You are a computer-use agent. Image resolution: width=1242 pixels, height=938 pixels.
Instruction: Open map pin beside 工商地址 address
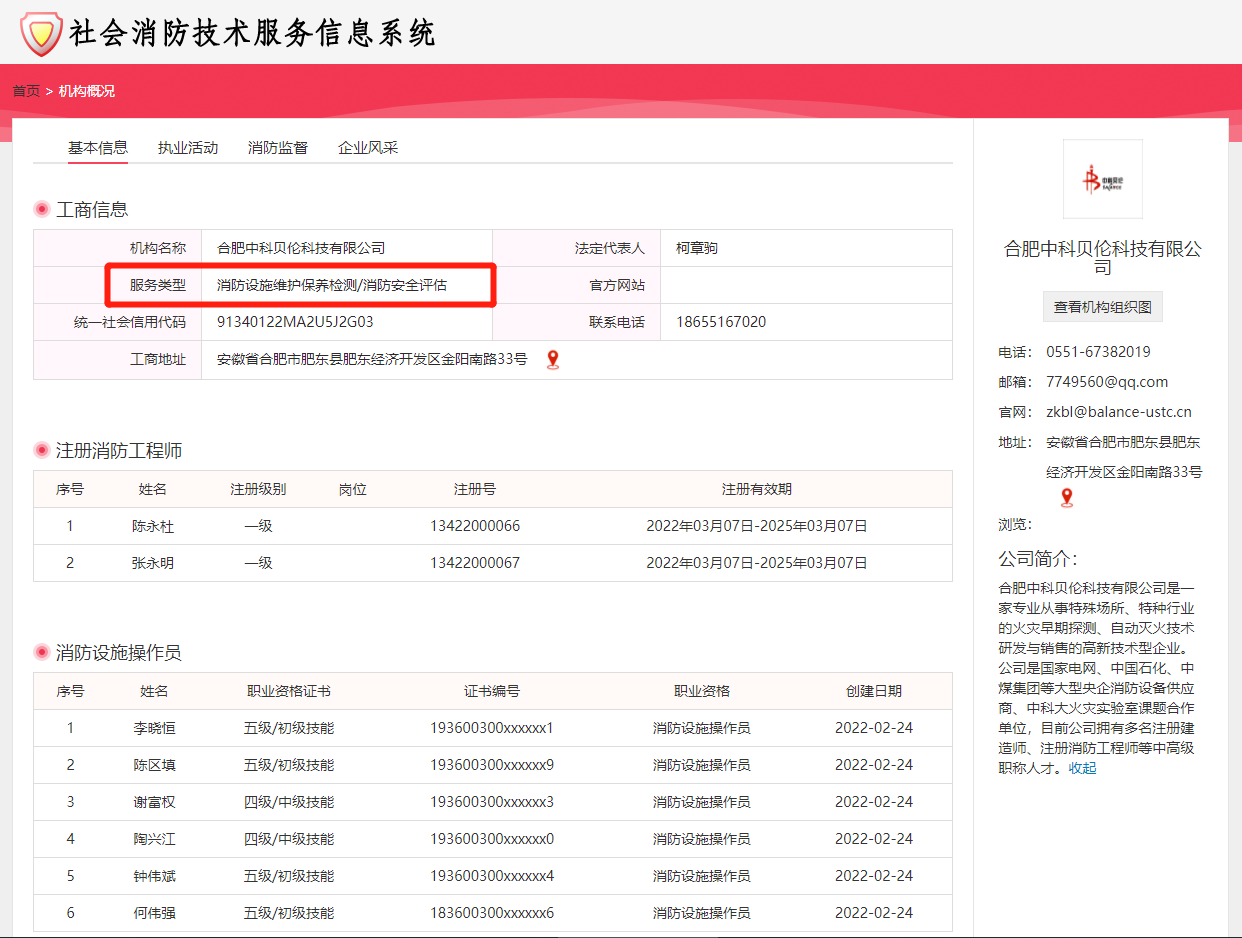(x=553, y=360)
